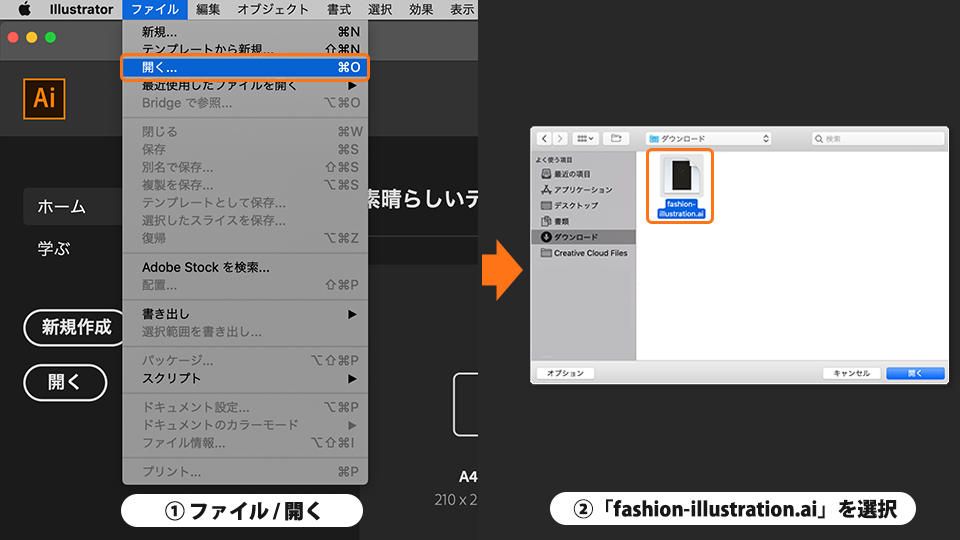The image size is (960, 540).
Task: Click the 検索 search field in dialog
Action: coord(878,139)
